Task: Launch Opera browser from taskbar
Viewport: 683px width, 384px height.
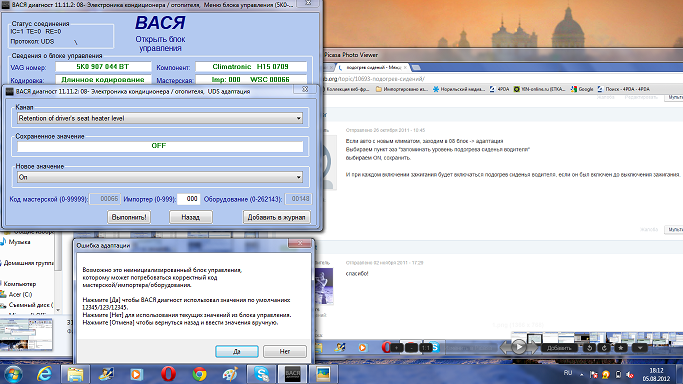Action: (x=169, y=374)
